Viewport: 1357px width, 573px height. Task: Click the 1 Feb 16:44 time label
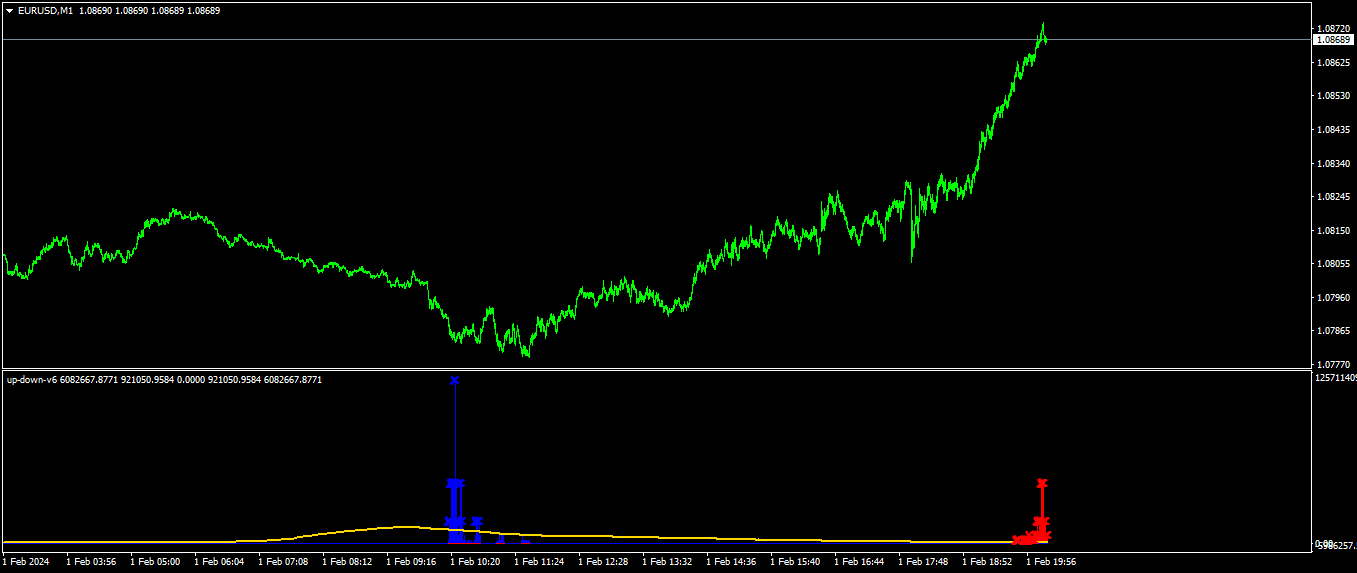[859, 562]
